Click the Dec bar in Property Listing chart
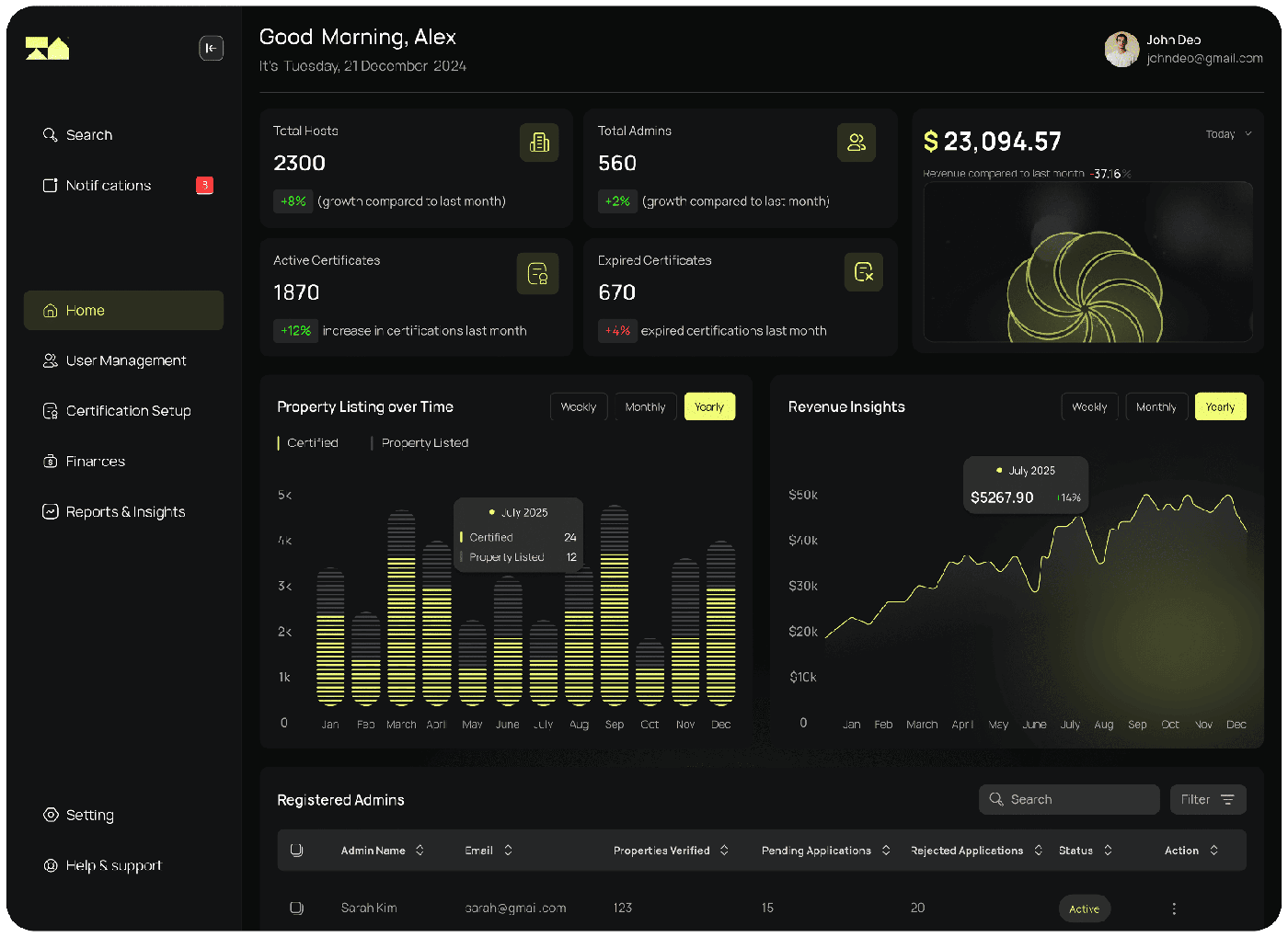1288x937 pixels. tap(721, 624)
